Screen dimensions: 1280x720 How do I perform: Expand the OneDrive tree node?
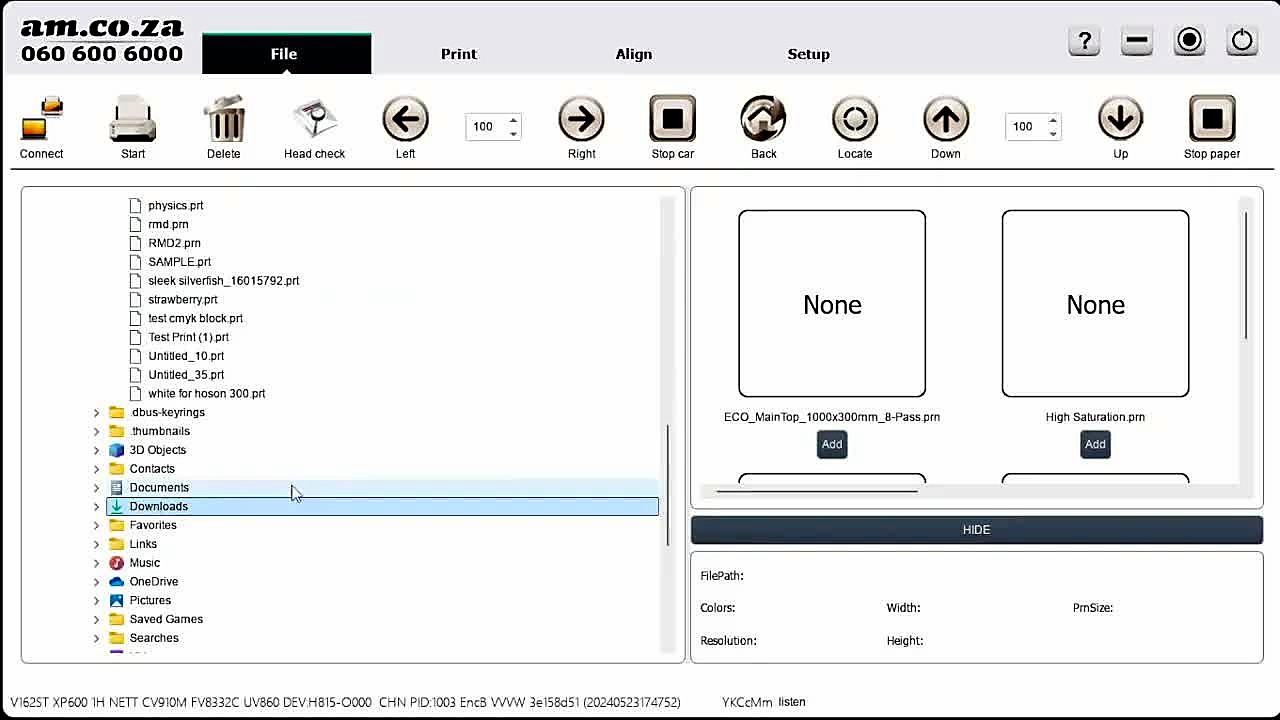(x=97, y=582)
